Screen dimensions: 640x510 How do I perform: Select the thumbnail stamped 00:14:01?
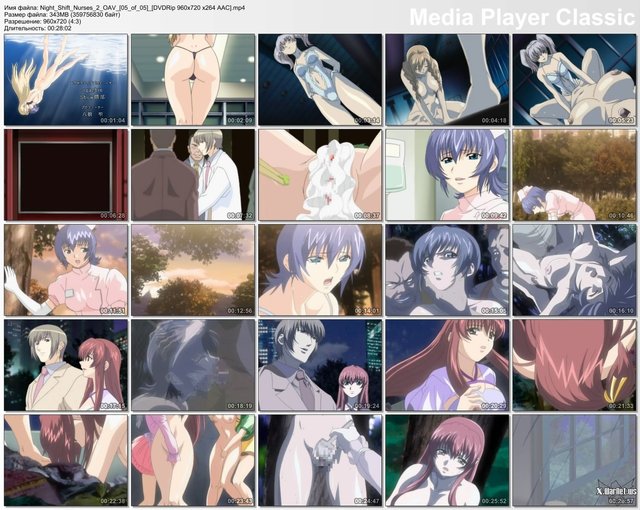point(320,270)
